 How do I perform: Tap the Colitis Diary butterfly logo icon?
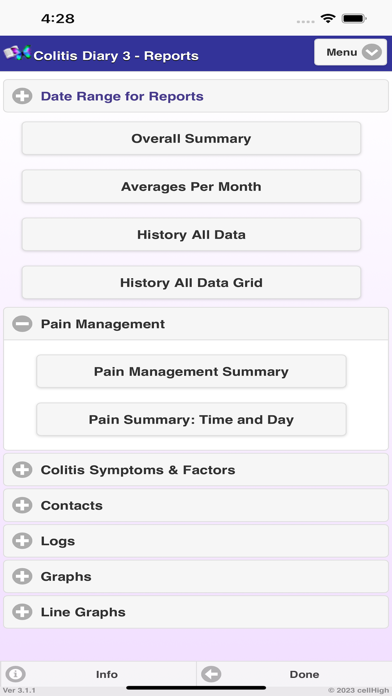point(17,53)
